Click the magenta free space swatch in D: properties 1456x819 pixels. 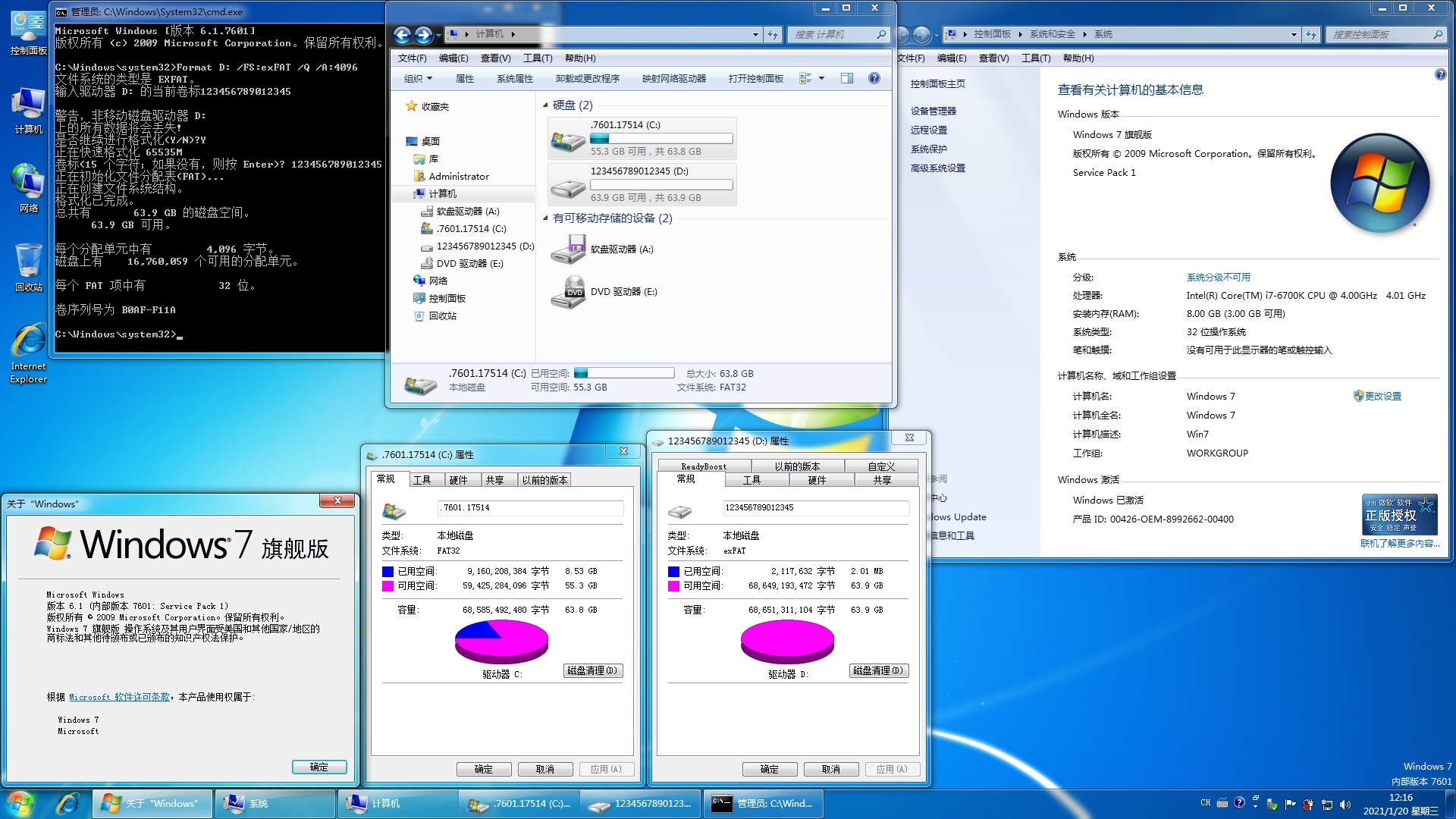point(673,586)
